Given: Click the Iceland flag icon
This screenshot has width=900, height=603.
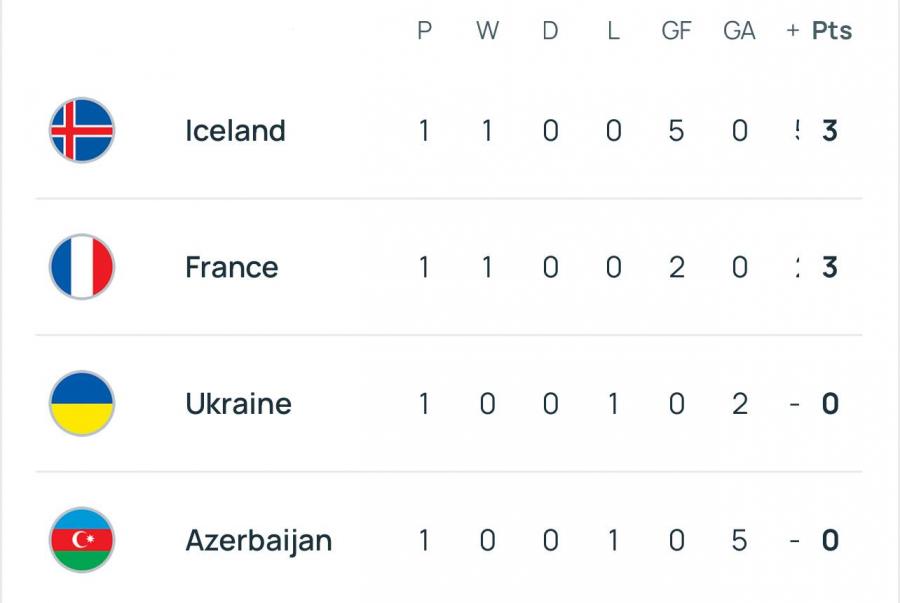Looking at the screenshot, I should (82, 130).
